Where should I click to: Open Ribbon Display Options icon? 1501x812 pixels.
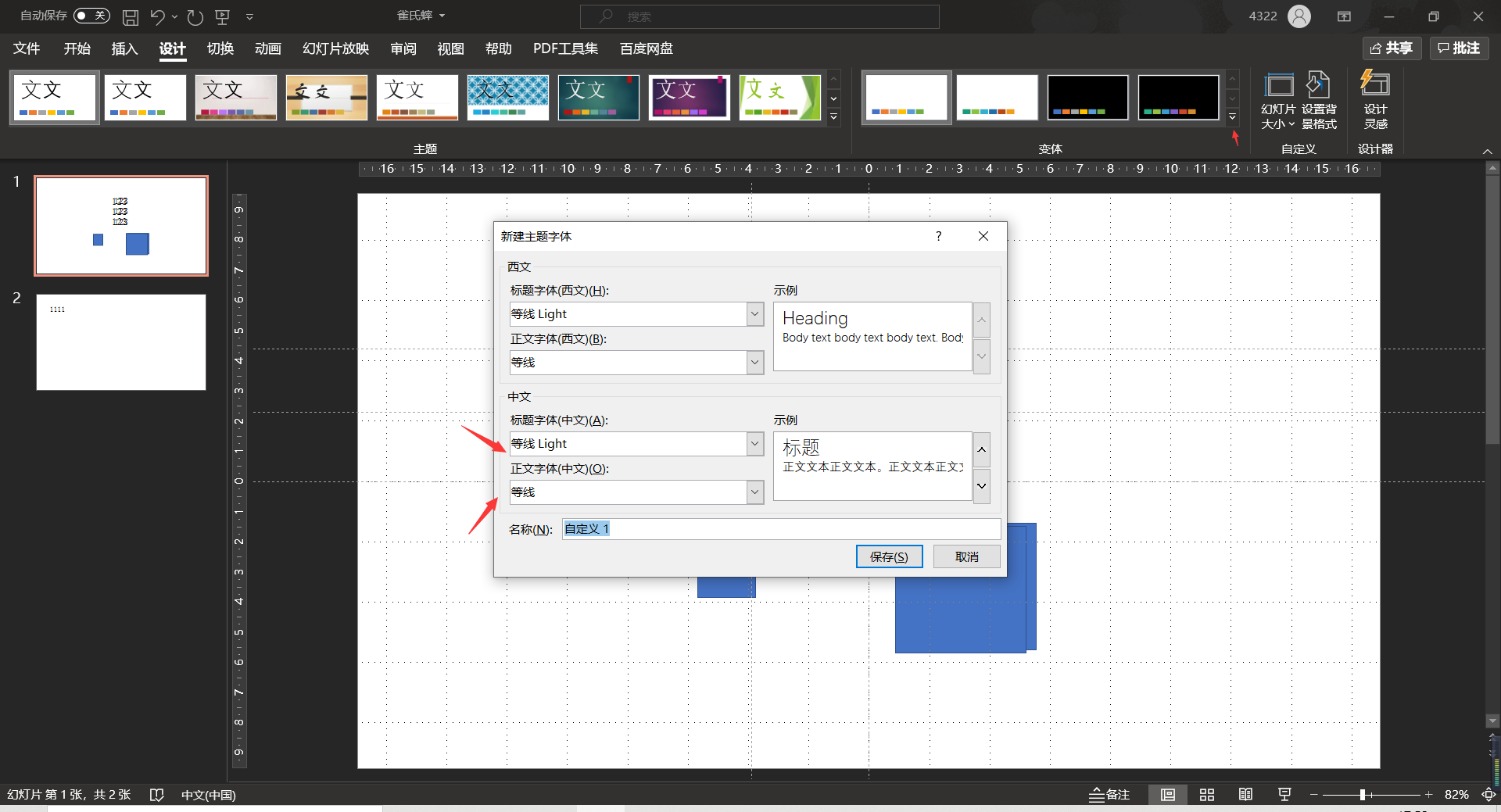1344,16
